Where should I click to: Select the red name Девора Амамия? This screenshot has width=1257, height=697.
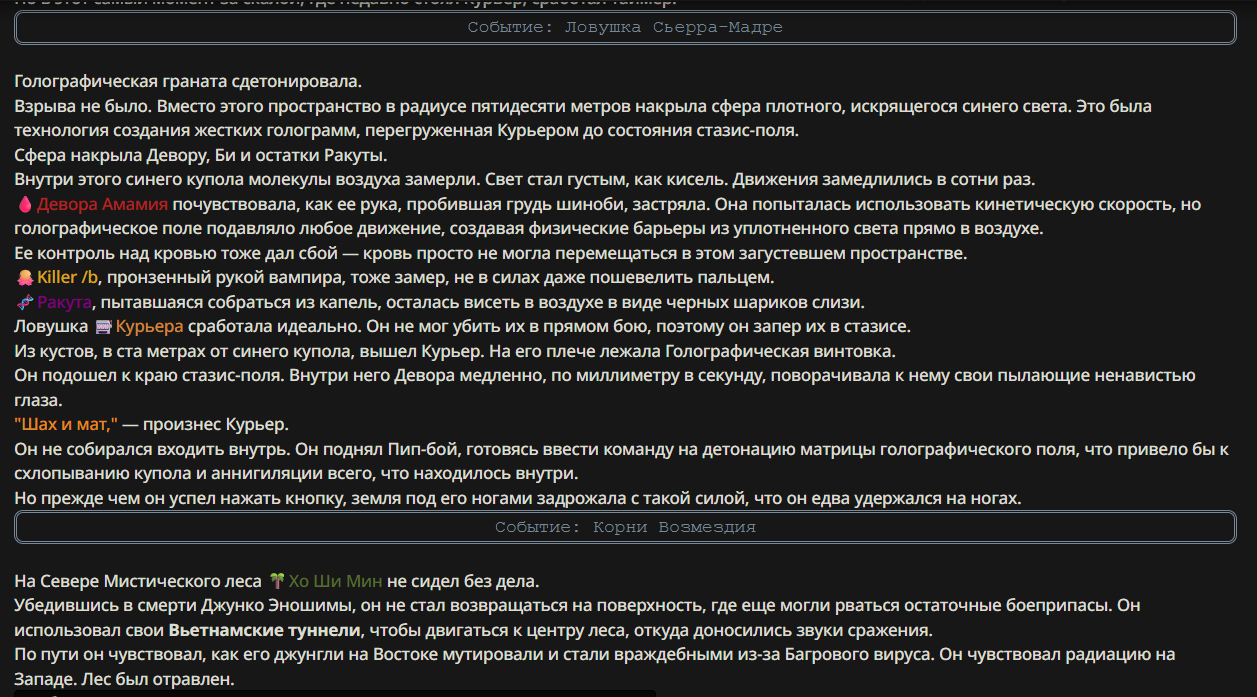[x=103, y=204]
